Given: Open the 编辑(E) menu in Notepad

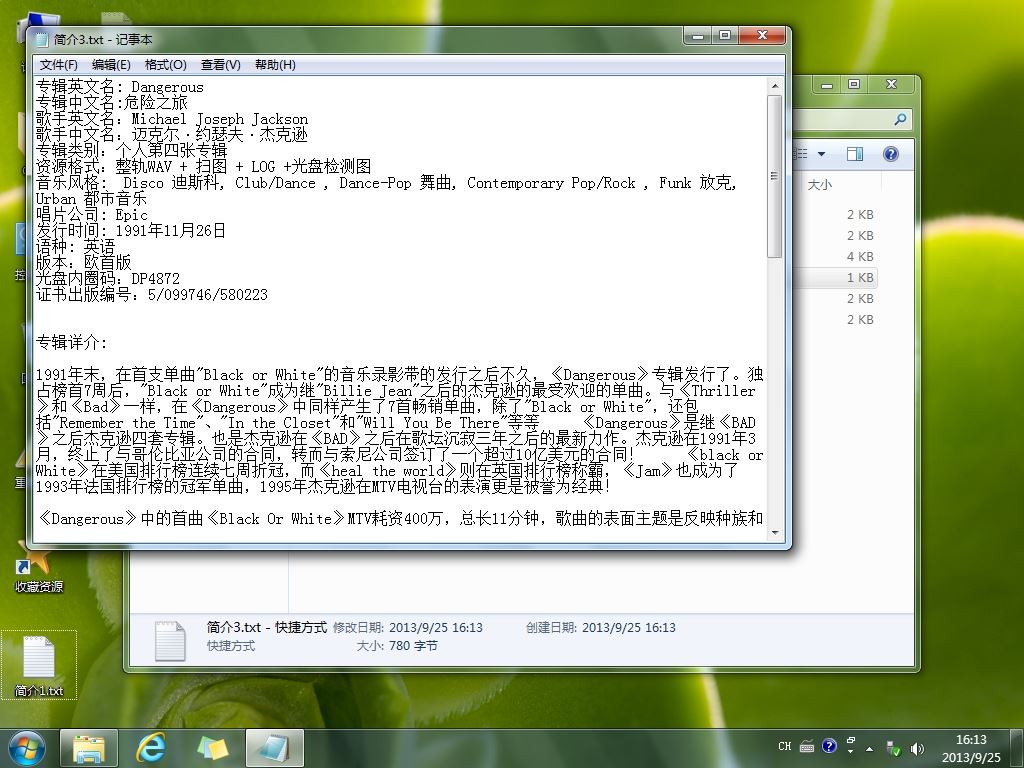Looking at the screenshot, I should [111, 65].
